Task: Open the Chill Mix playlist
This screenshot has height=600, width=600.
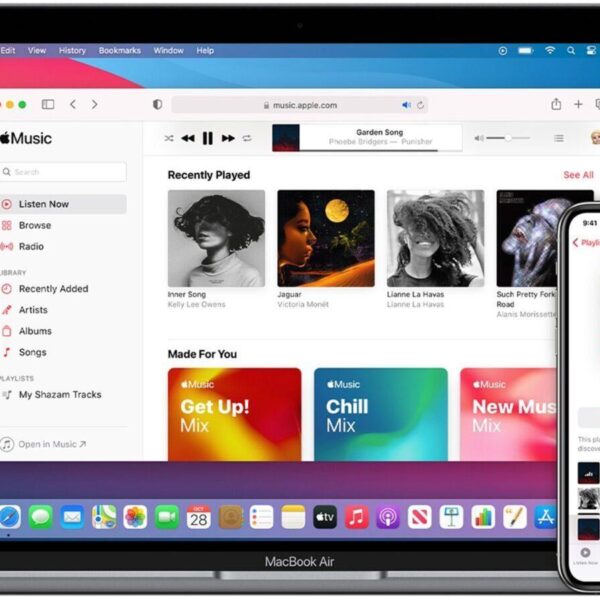Action: pyautogui.click(x=381, y=414)
